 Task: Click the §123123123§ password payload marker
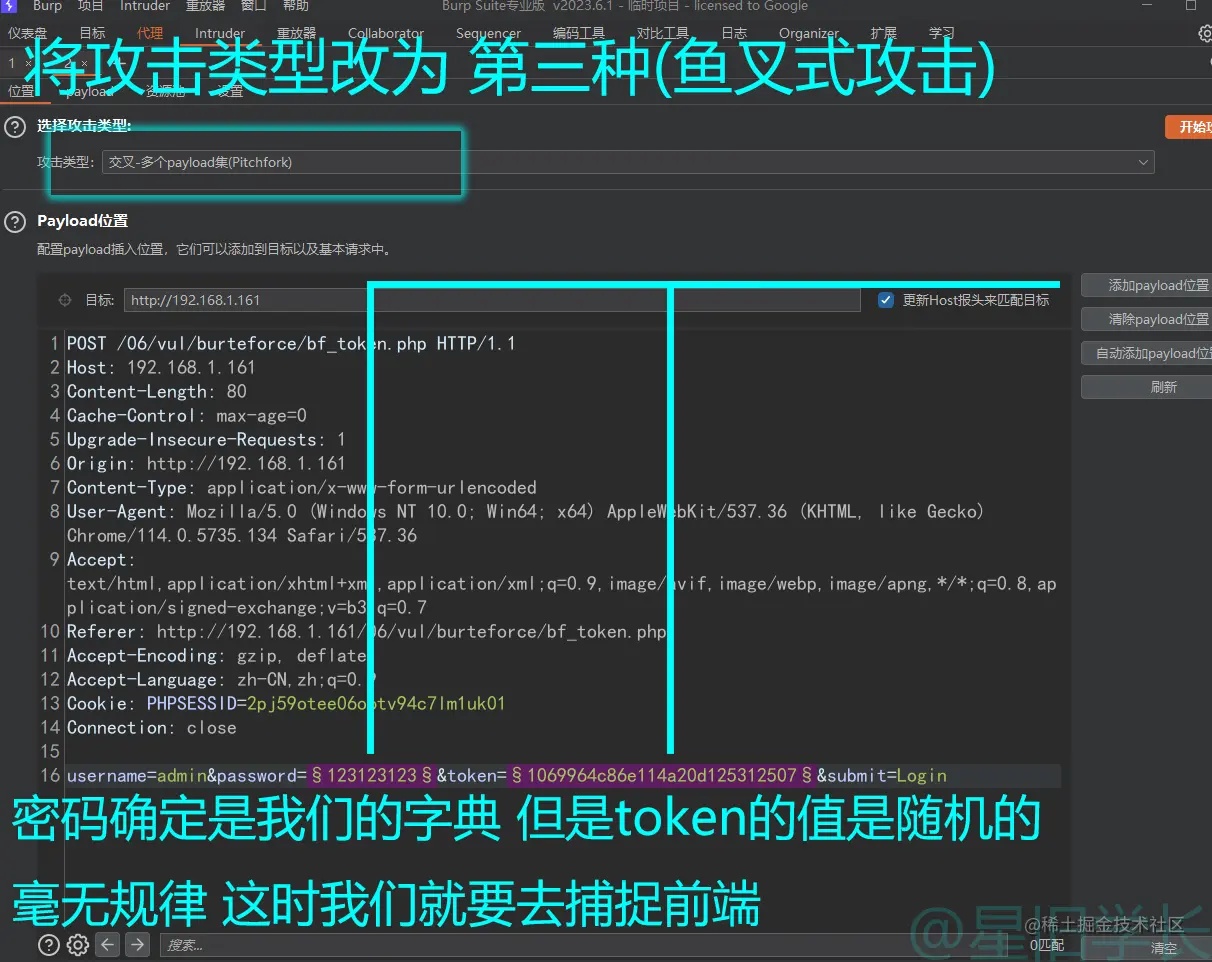[371, 775]
